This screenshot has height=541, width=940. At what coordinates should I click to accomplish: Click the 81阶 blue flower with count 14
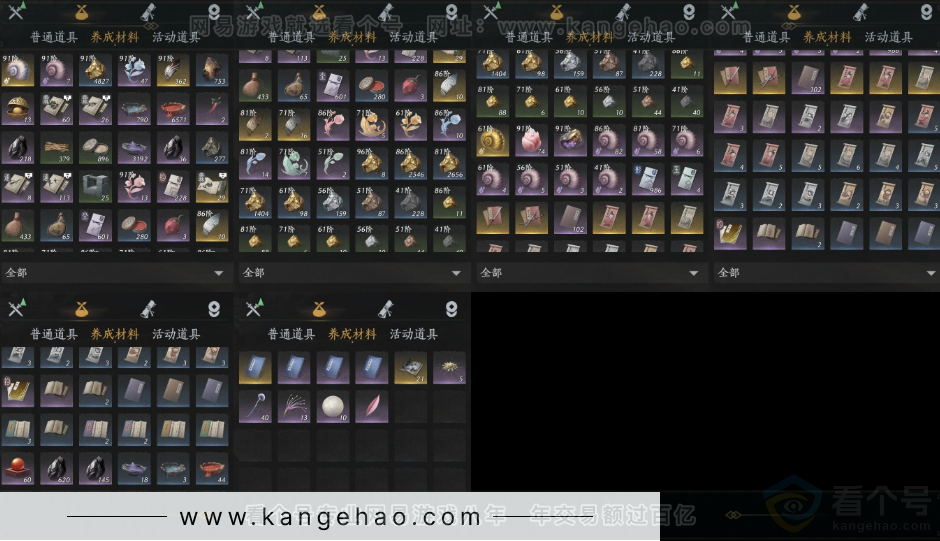coord(255,163)
